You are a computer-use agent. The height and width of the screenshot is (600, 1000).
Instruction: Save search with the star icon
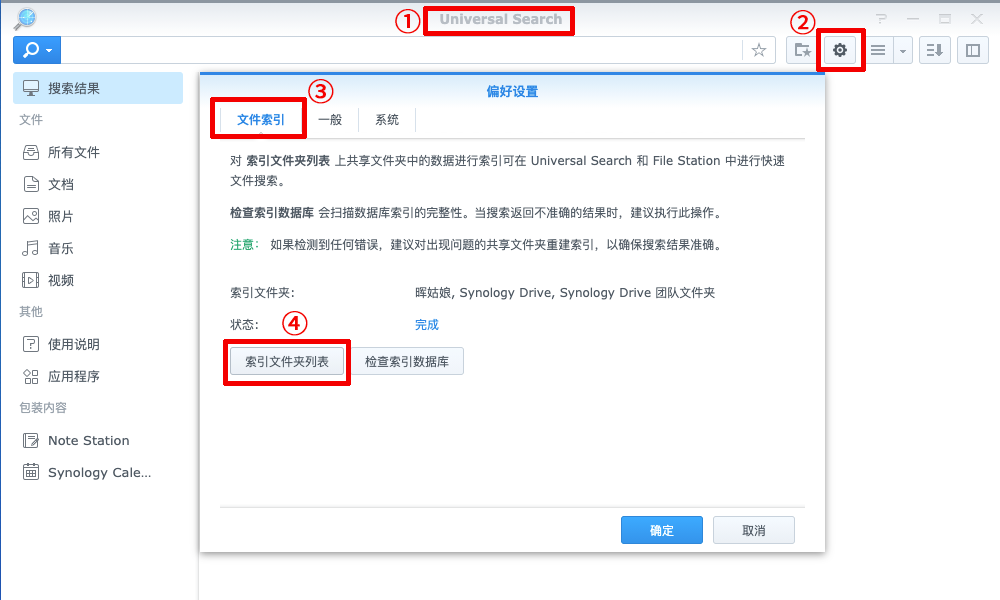click(x=758, y=50)
